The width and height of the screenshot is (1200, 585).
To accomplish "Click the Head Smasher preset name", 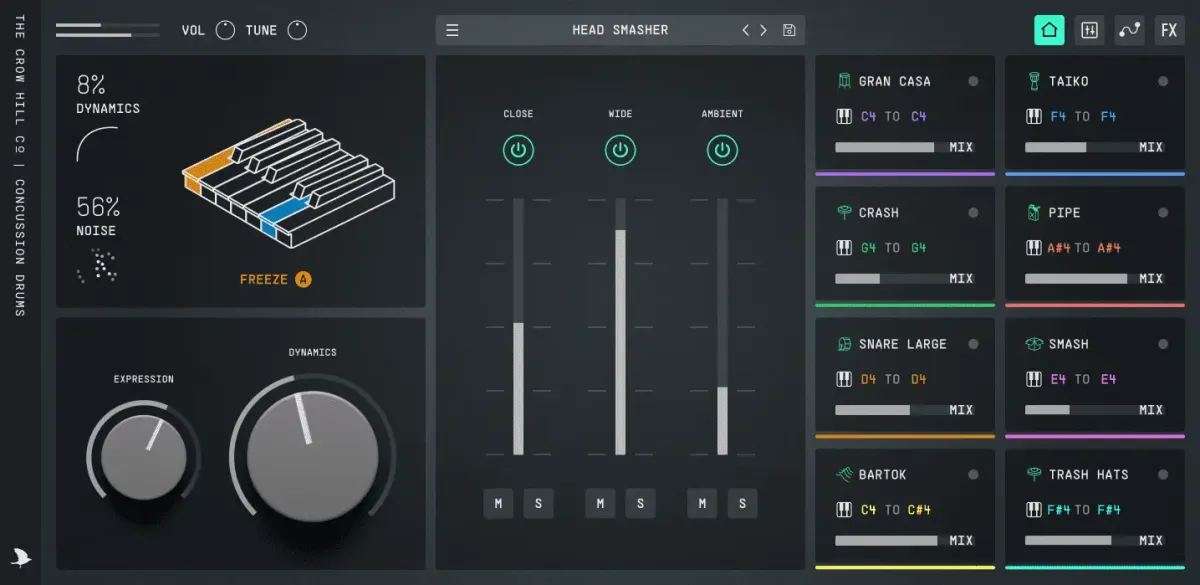I will pyautogui.click(x=620, y=30).
